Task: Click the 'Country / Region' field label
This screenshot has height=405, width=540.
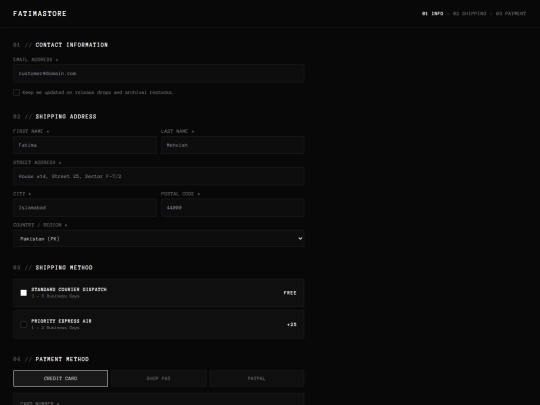Action: (40, 225)
